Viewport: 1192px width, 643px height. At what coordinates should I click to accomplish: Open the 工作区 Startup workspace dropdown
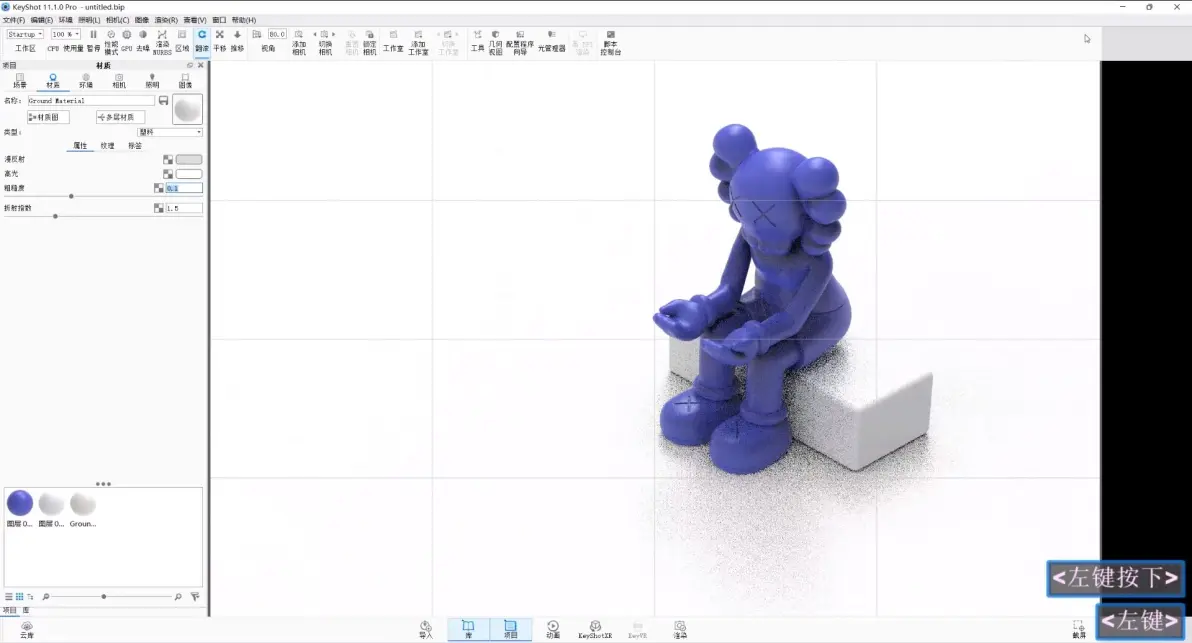tap(24, 34)
